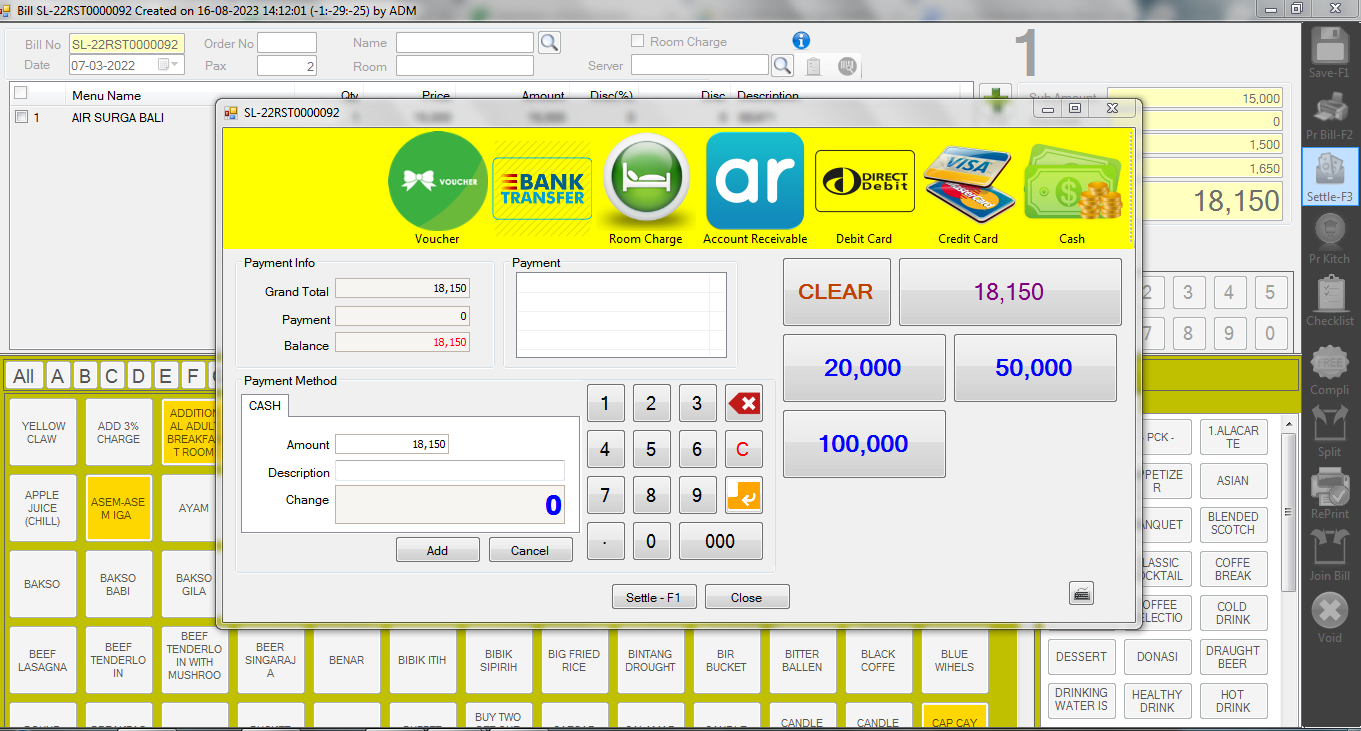Check the AIR SURGA BALI row checkbox
This screenshot has height=731, width=1361.
[x=21, y=117]
